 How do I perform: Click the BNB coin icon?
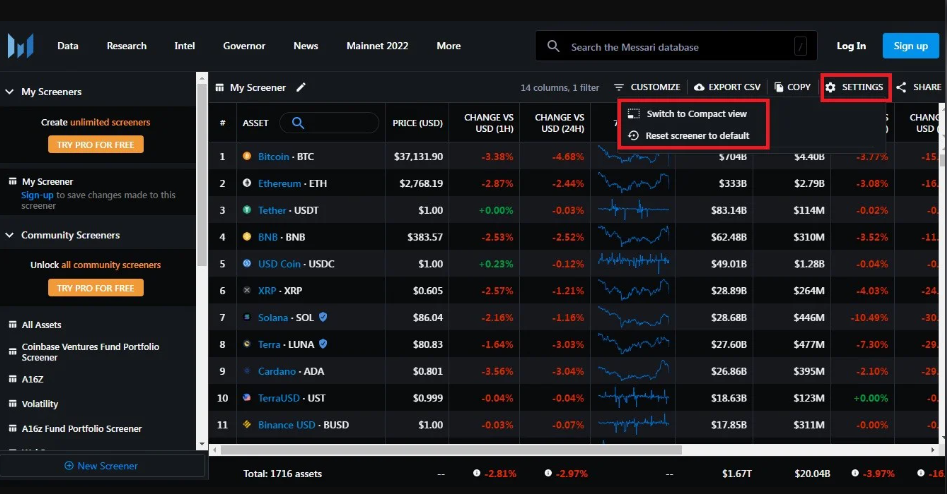(246, 237)
